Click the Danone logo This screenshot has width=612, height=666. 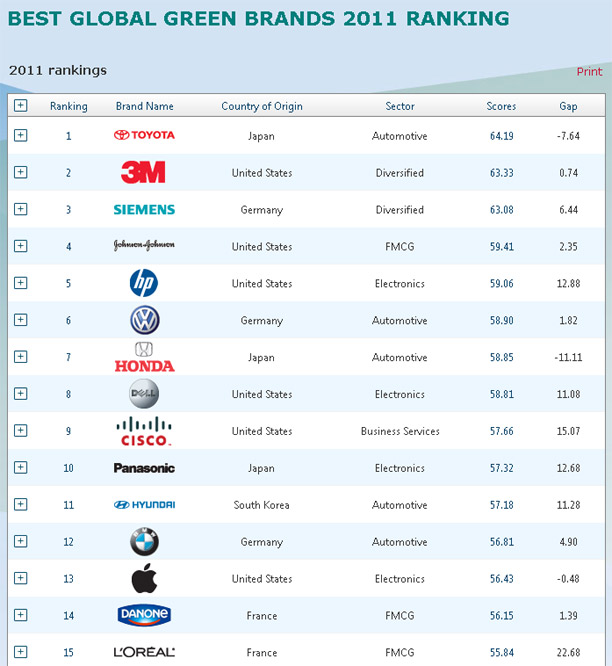coord(144,616)
